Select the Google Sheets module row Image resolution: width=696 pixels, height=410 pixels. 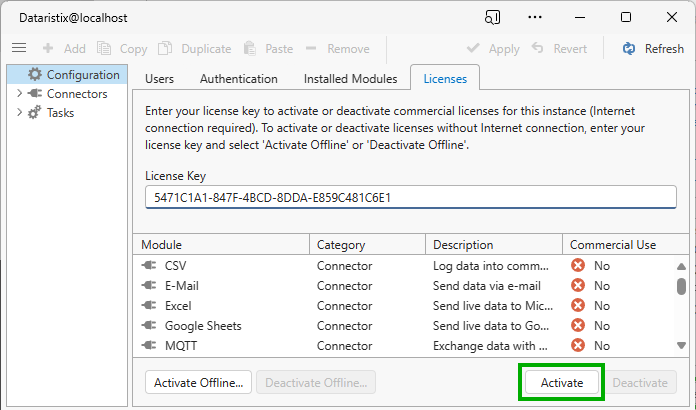203,326
